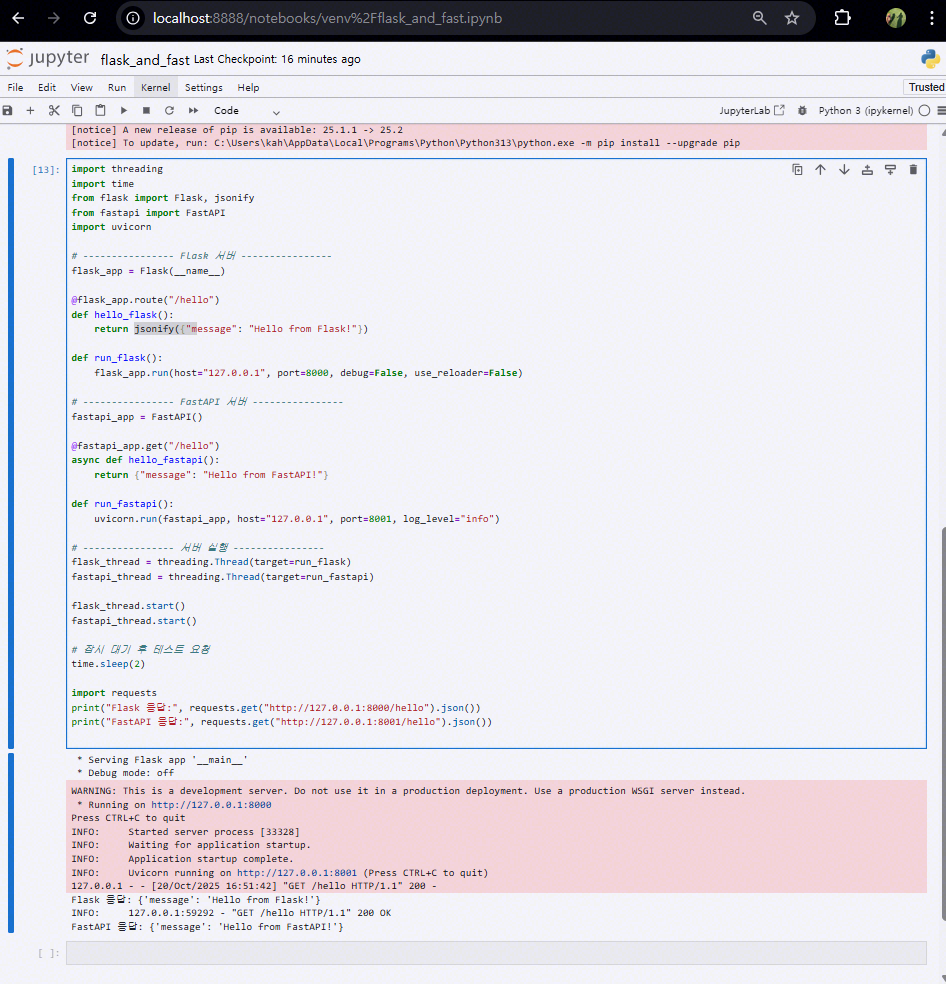The width and height of the screenshot is (946, 984).
Task: Click the notebook title flask_and_fast
Action: (x=145, y=60)
